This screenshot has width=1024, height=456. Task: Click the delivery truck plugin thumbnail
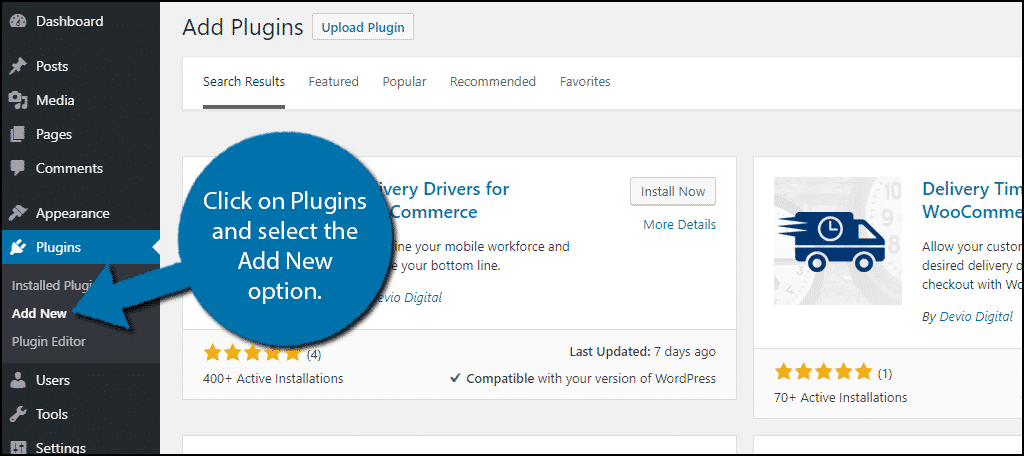(838, 241)
